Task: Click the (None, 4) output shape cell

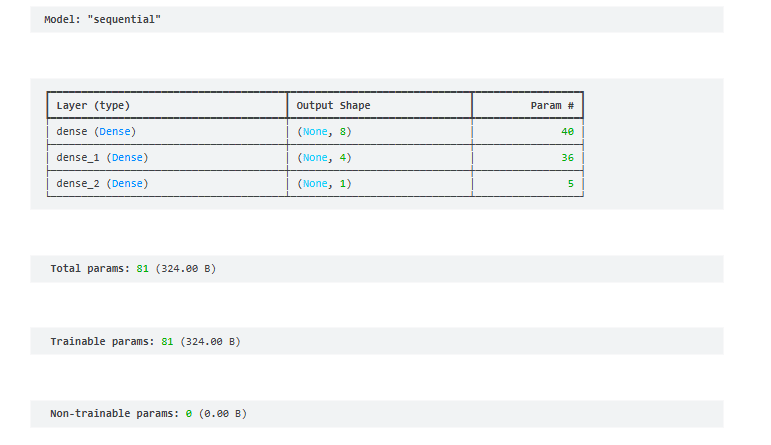Action: click(x=324, y=157)
